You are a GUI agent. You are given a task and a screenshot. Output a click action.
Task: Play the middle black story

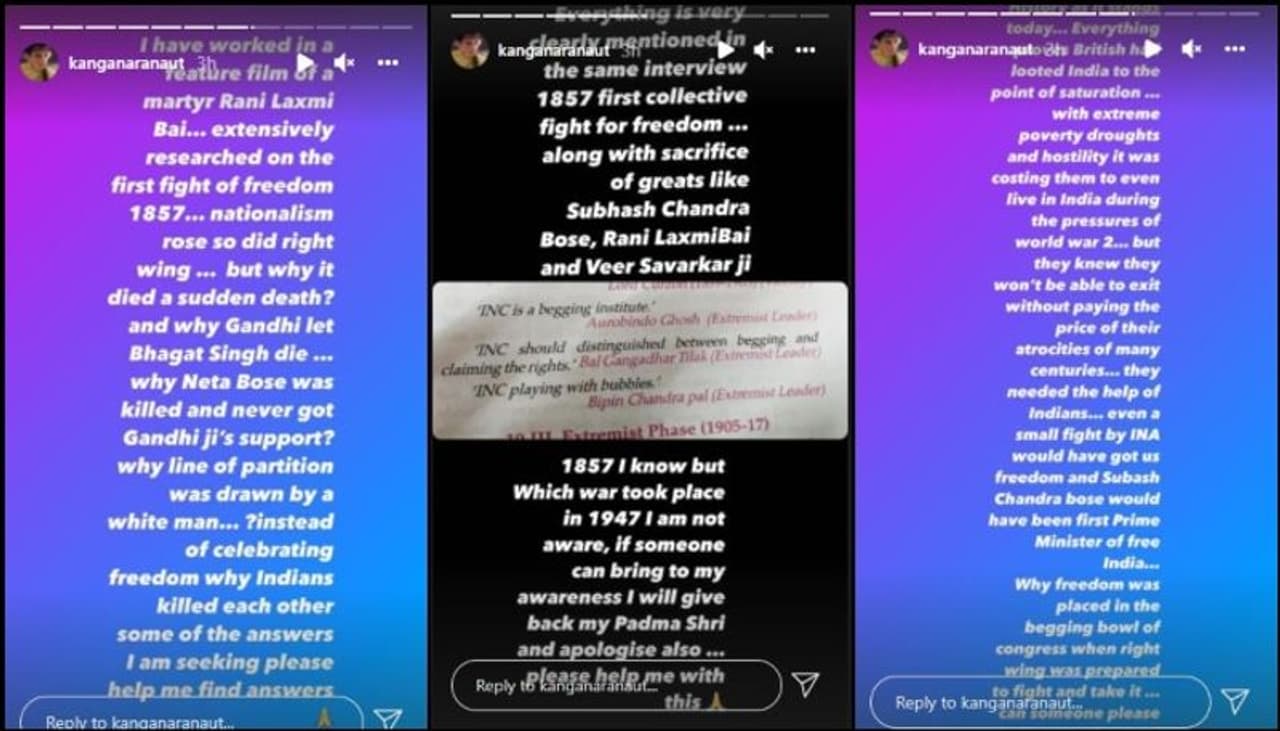click(726, 50)
